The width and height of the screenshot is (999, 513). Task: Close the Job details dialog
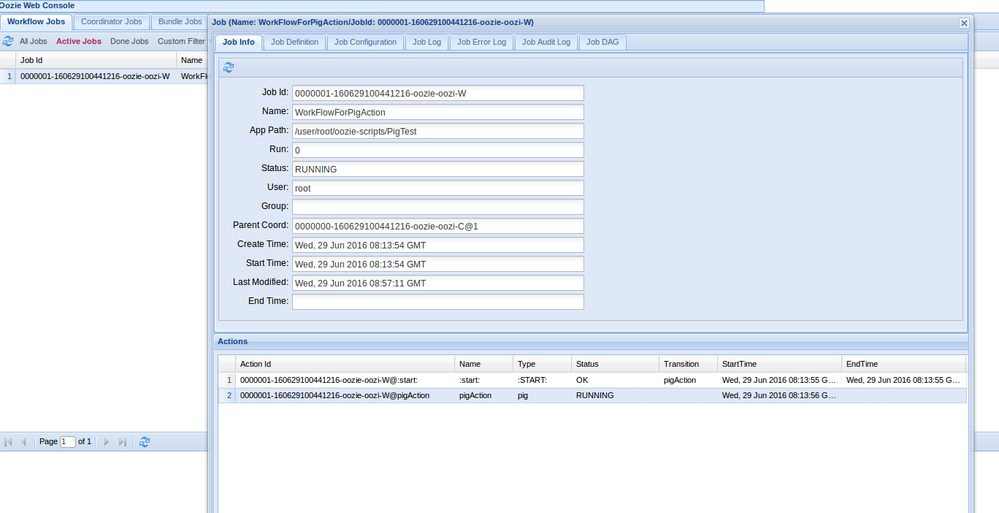[964, 23]
